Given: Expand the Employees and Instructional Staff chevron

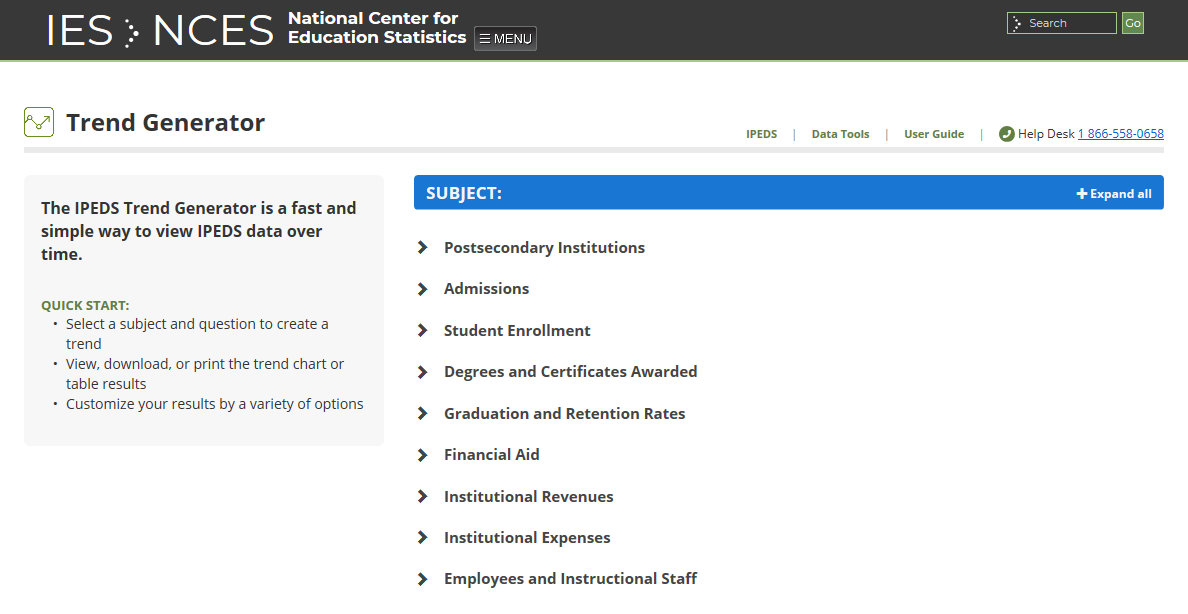Looking at the screenshot, I should (x=423, y=579).
